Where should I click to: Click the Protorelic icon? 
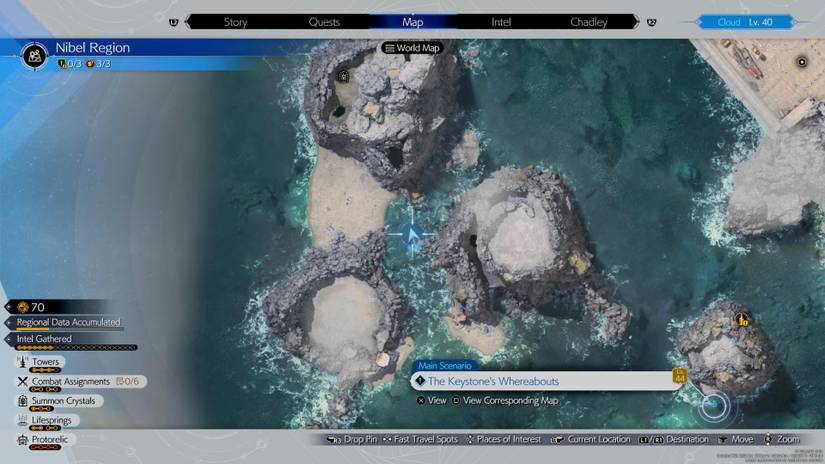click(x=22, y=440)
